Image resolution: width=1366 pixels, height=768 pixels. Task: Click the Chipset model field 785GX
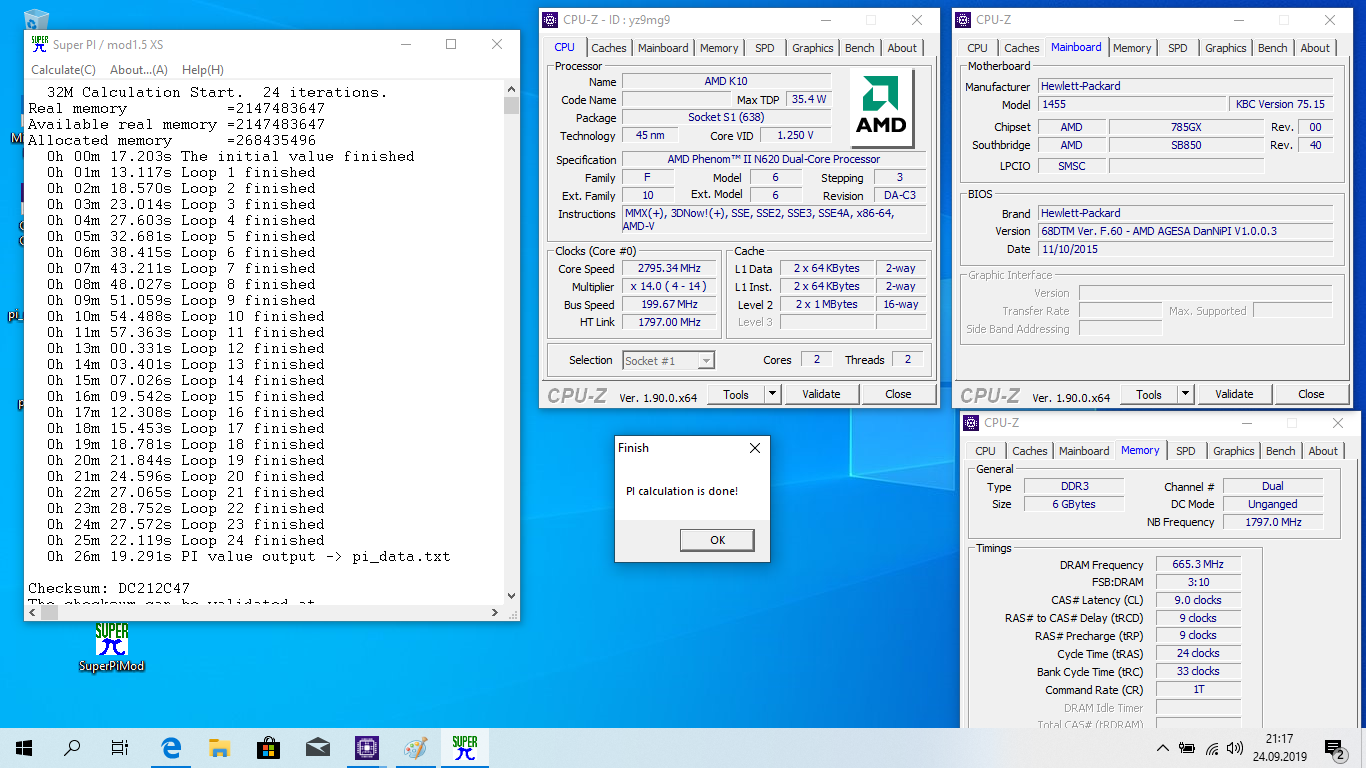click(1186, 127)
